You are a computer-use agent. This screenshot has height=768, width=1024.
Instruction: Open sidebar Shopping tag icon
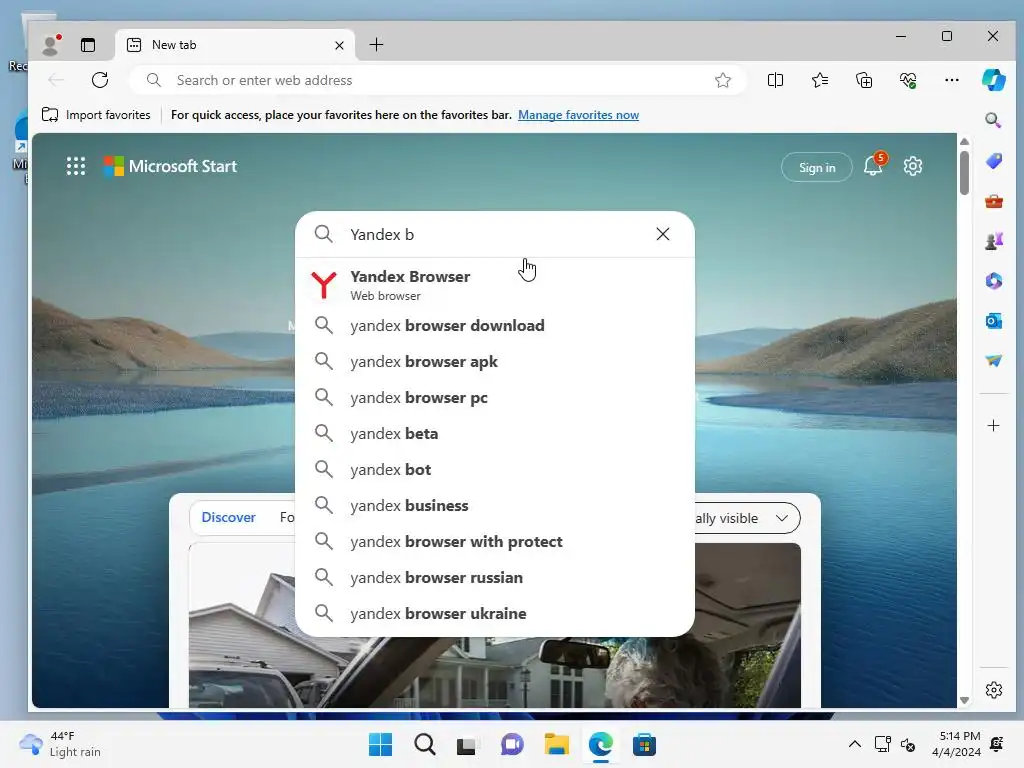tap(993, 161)
